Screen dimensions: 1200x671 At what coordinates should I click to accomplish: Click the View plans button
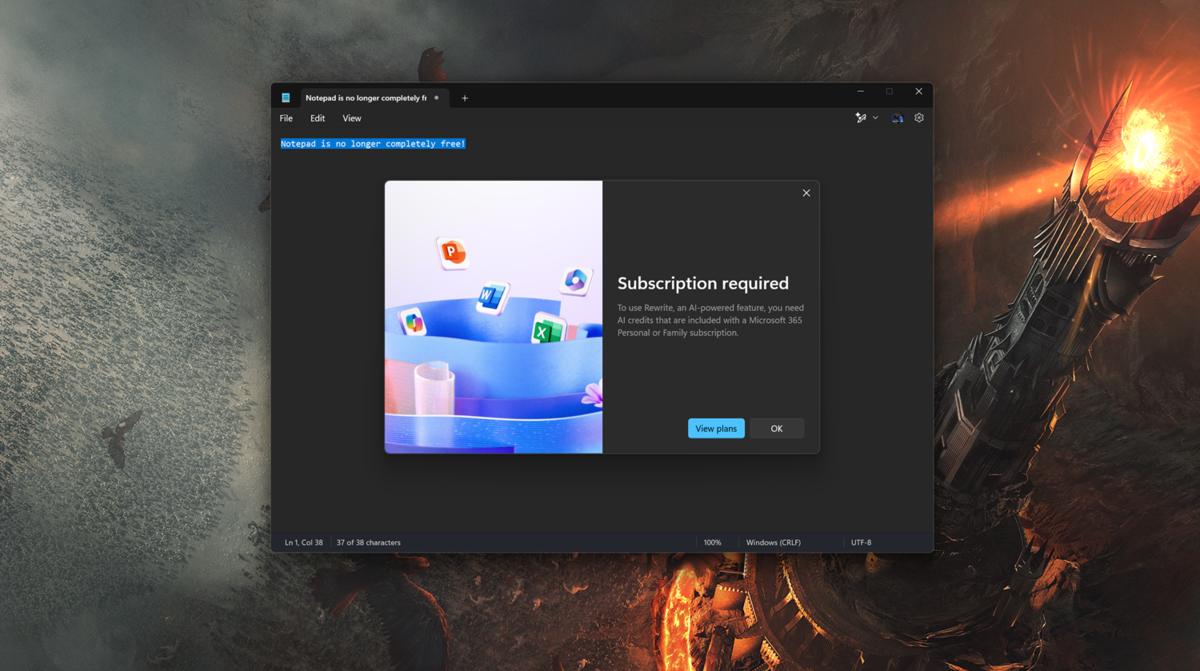pos(716,428)
